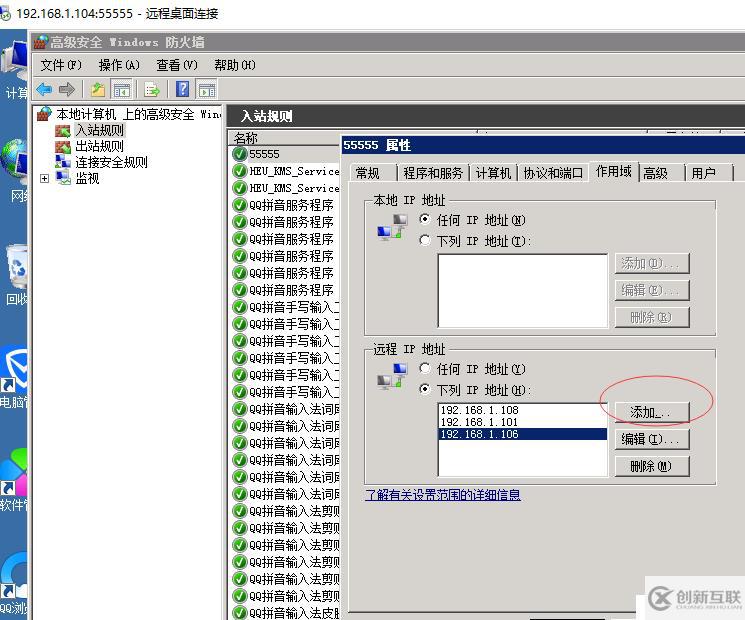
Task: Select remote Any IP address (Y) option
Action: coord(425,368)
